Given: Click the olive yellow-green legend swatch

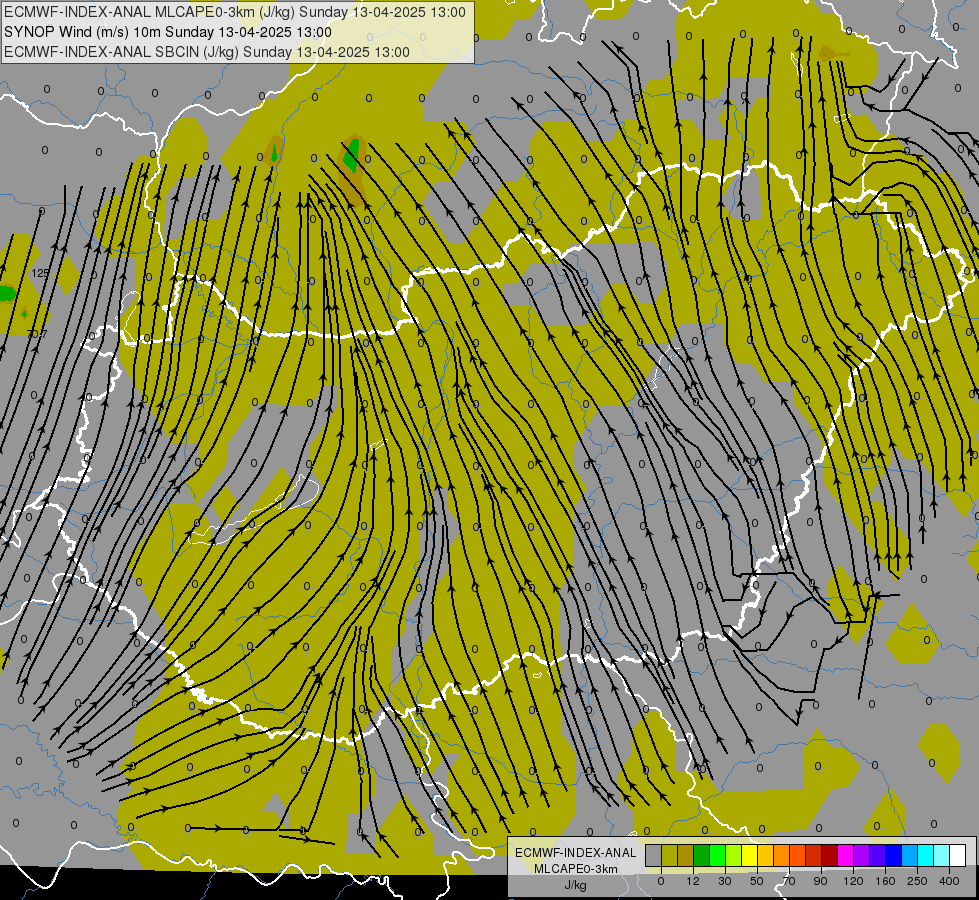Looking at the screenshot, I should 669,856.
